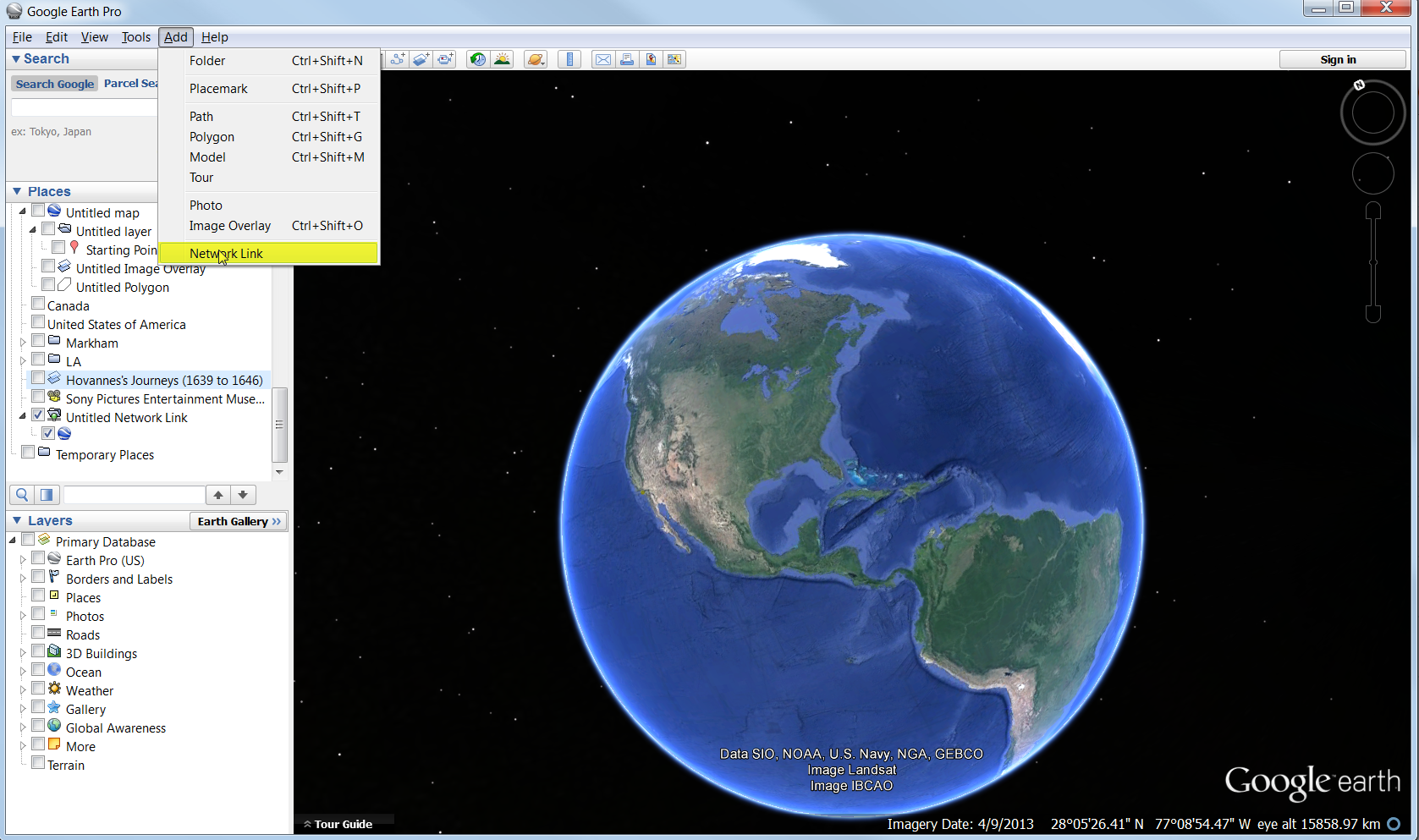
Task: Click the North indicator on the compass
Action: coord(1359,85)
